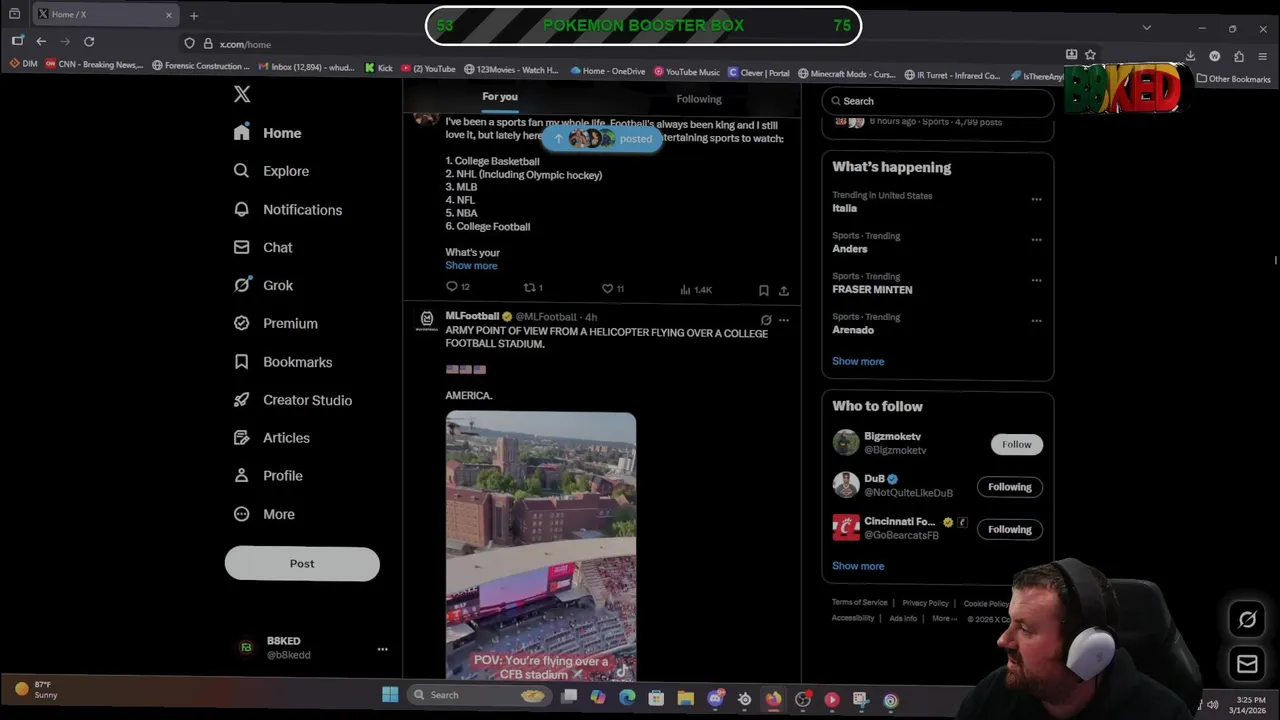
Task: Share the sports fan post
Action: pos(784,290)
